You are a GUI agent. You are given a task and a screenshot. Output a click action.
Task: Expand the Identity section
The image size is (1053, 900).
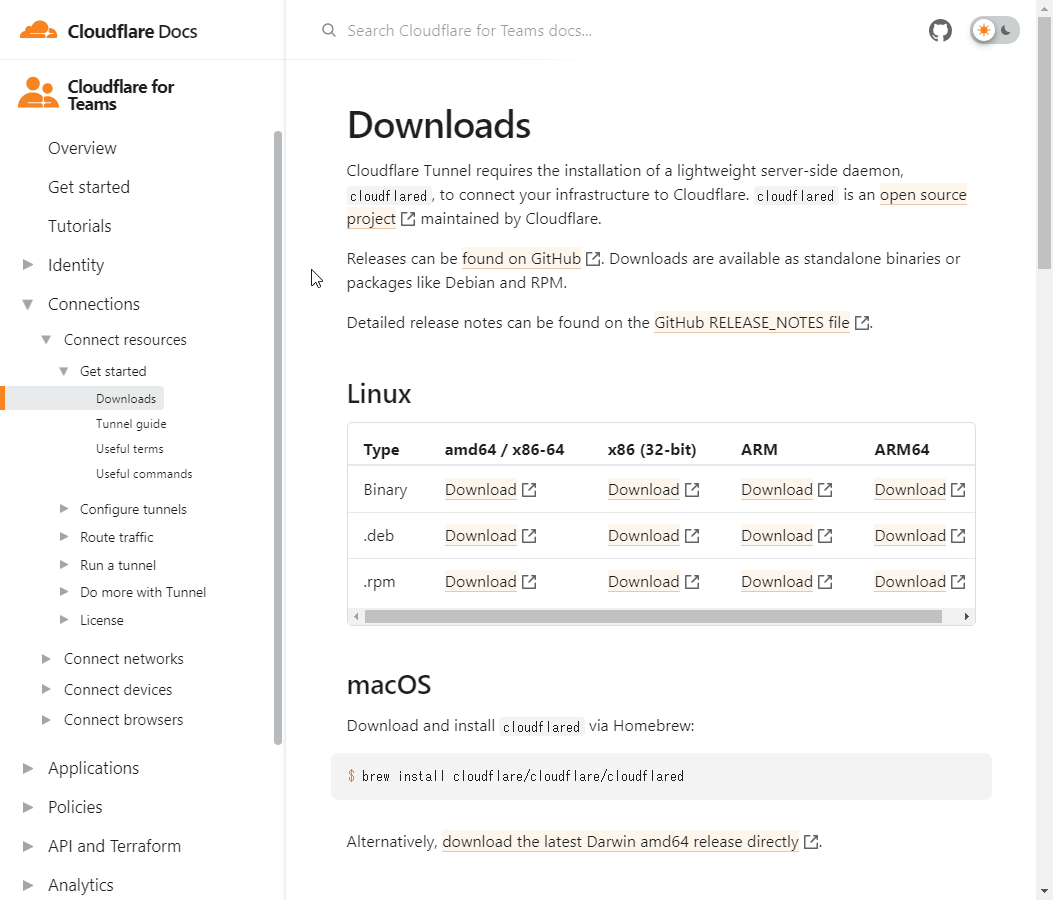(x=28, y=265)
